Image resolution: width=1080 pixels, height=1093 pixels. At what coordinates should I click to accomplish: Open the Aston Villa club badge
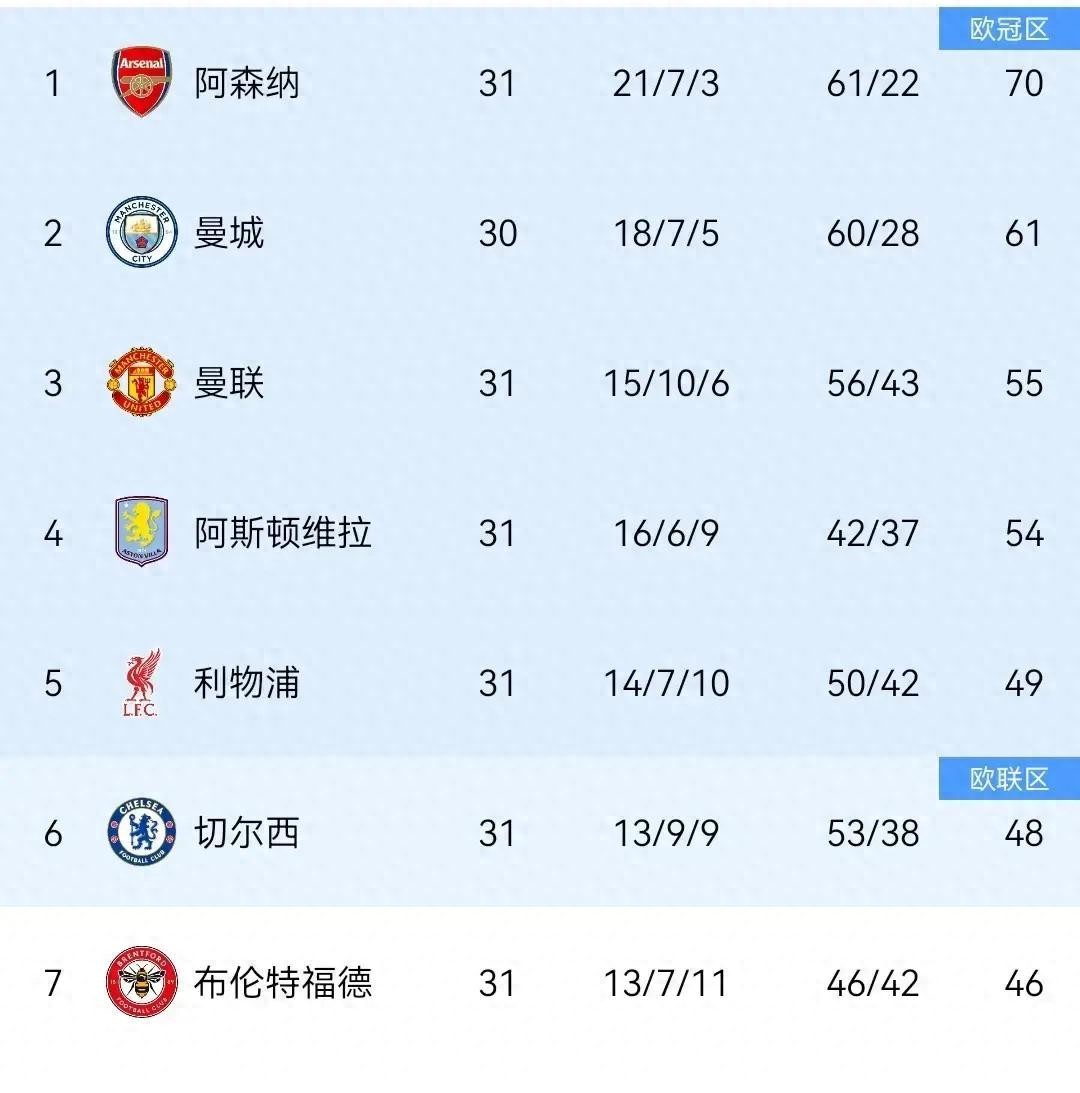pos(141,532)
